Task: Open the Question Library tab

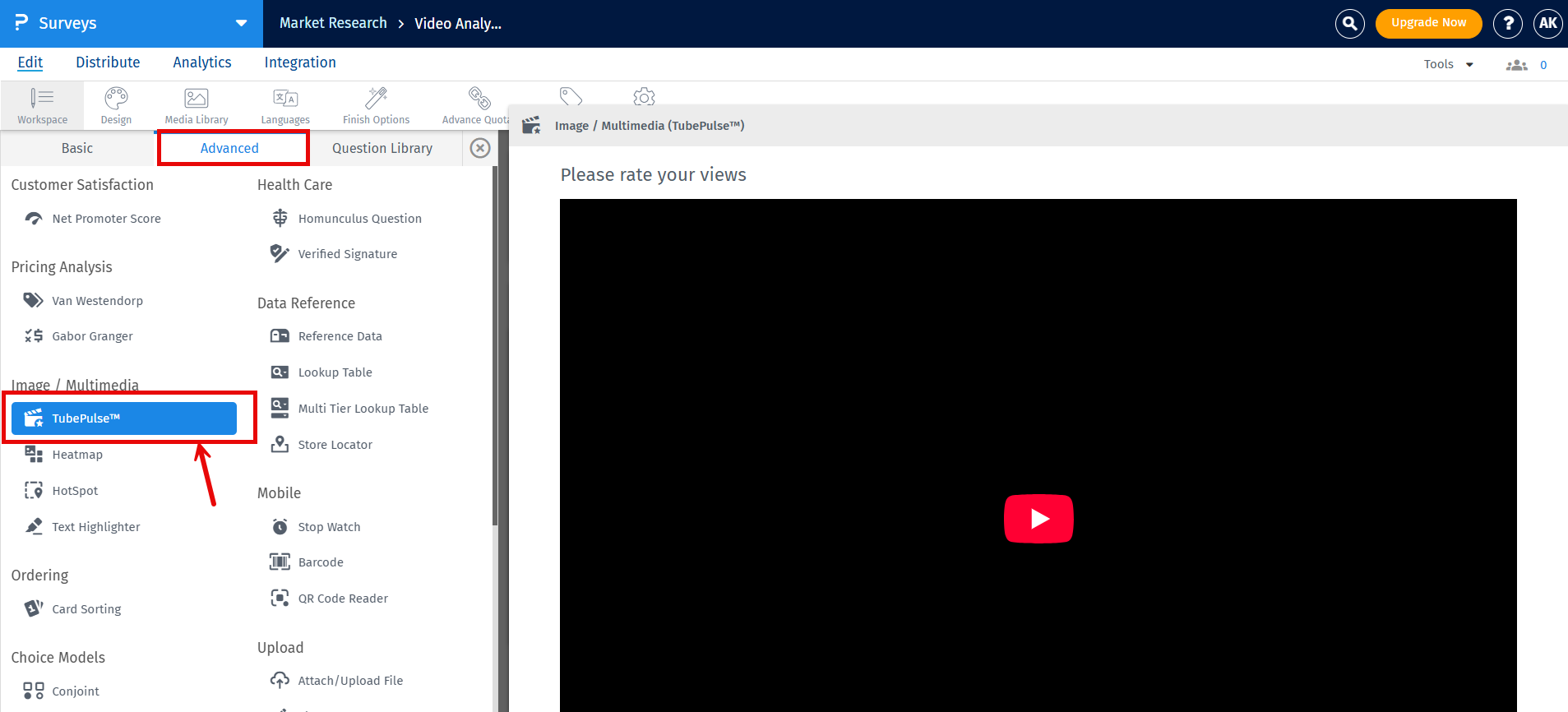Action: (x=382, y=148)
